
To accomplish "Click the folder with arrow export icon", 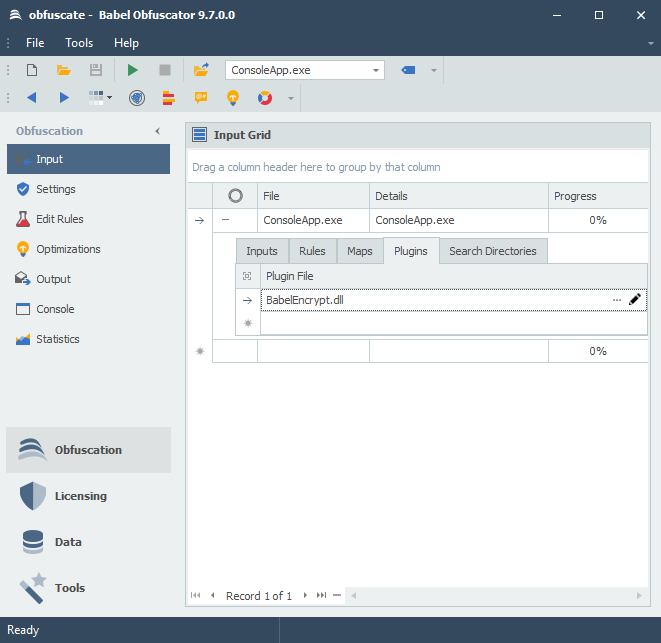I will (x=201, y=70).
